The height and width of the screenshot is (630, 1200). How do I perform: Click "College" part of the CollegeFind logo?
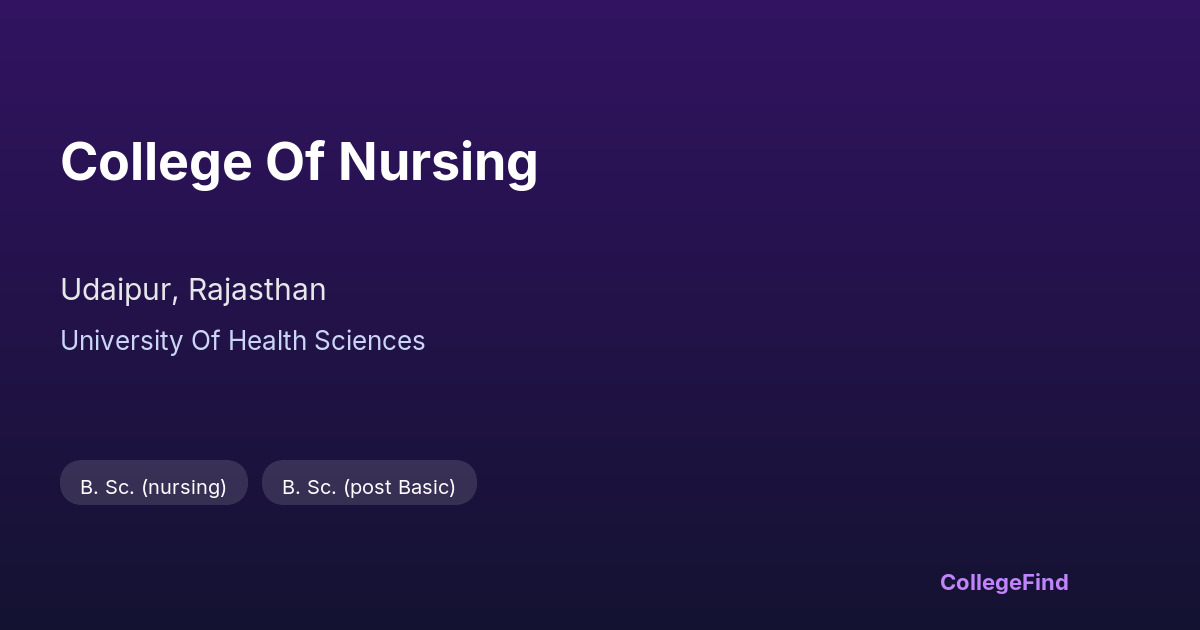coord(981,582)
